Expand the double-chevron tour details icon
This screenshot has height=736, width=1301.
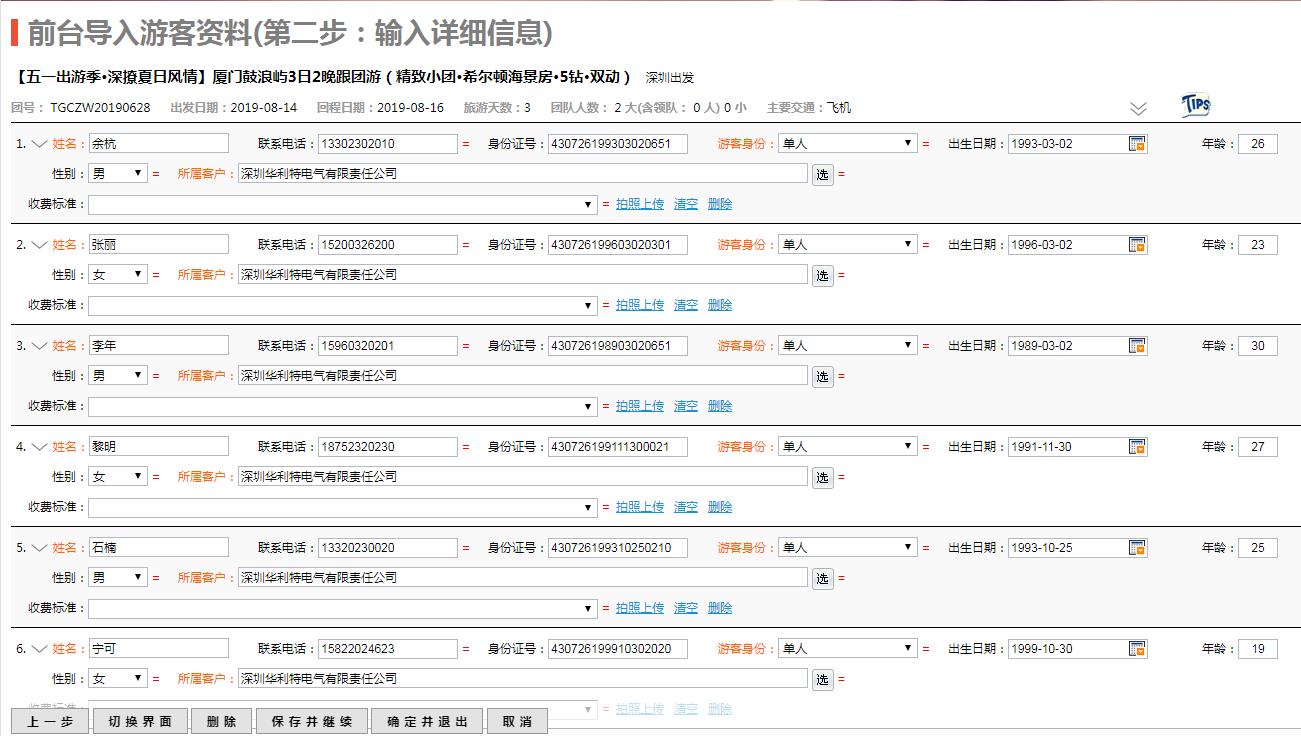tap(1138, 108)
